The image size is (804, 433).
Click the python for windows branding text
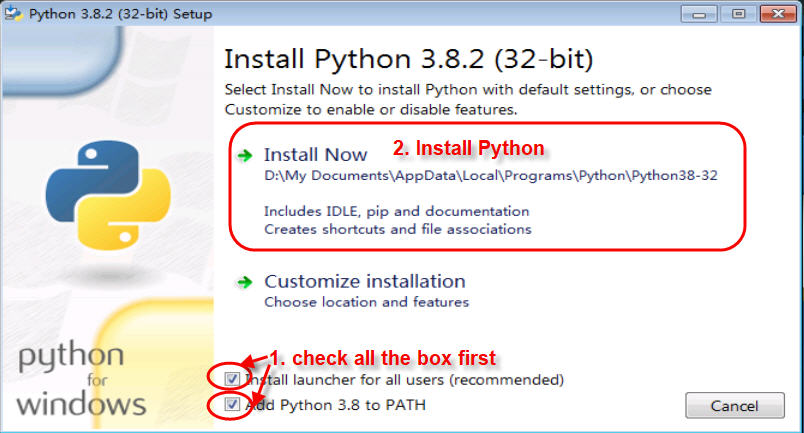[x=81, y=379]
